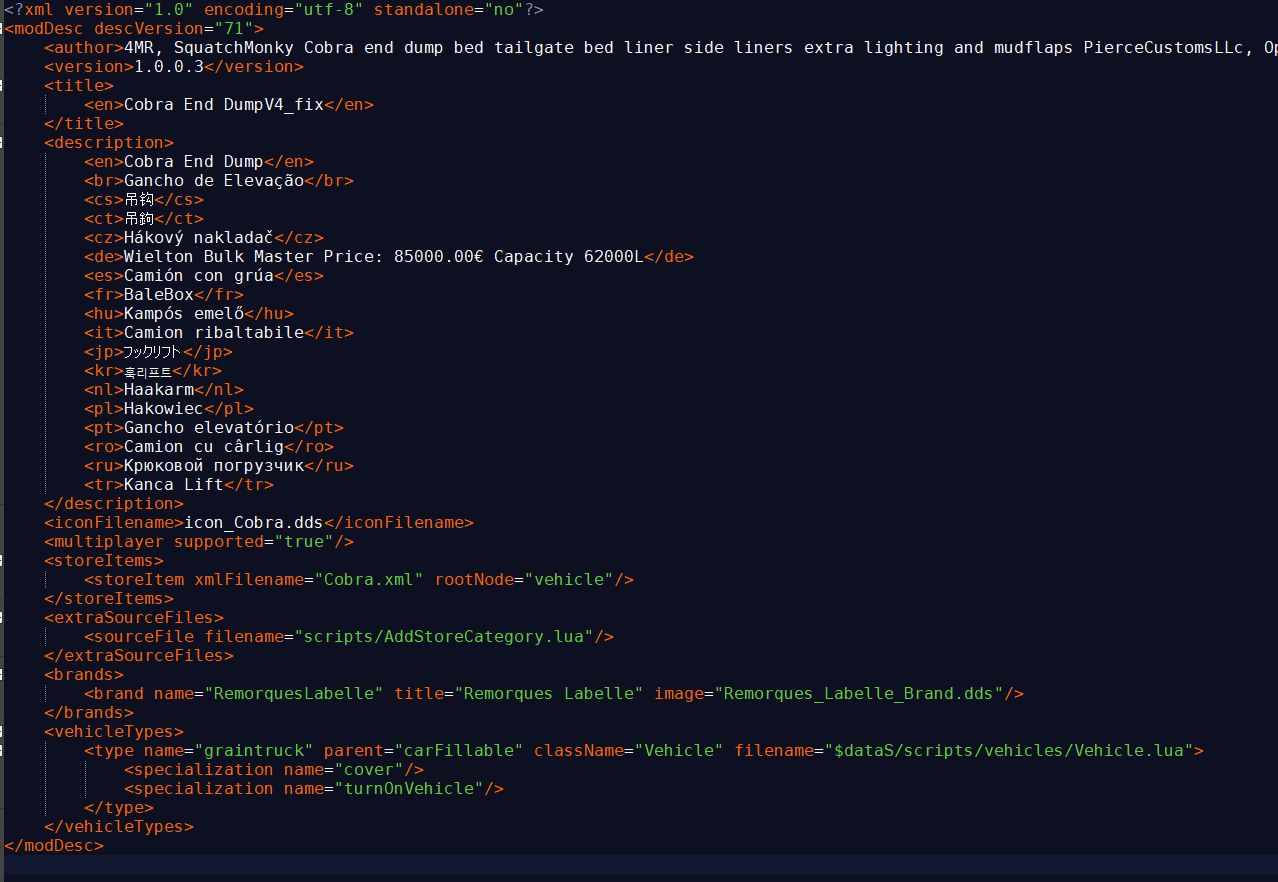This screenshot has width=1278, height=882.
Task: Click the xml version declaration line
Action: (x=276, y=9)
